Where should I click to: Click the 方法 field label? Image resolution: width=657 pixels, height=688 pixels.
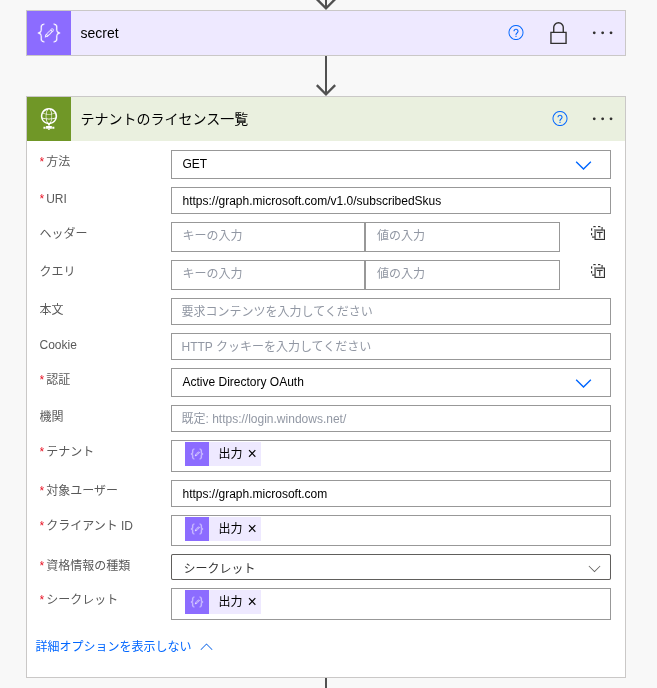coord(58,161)
